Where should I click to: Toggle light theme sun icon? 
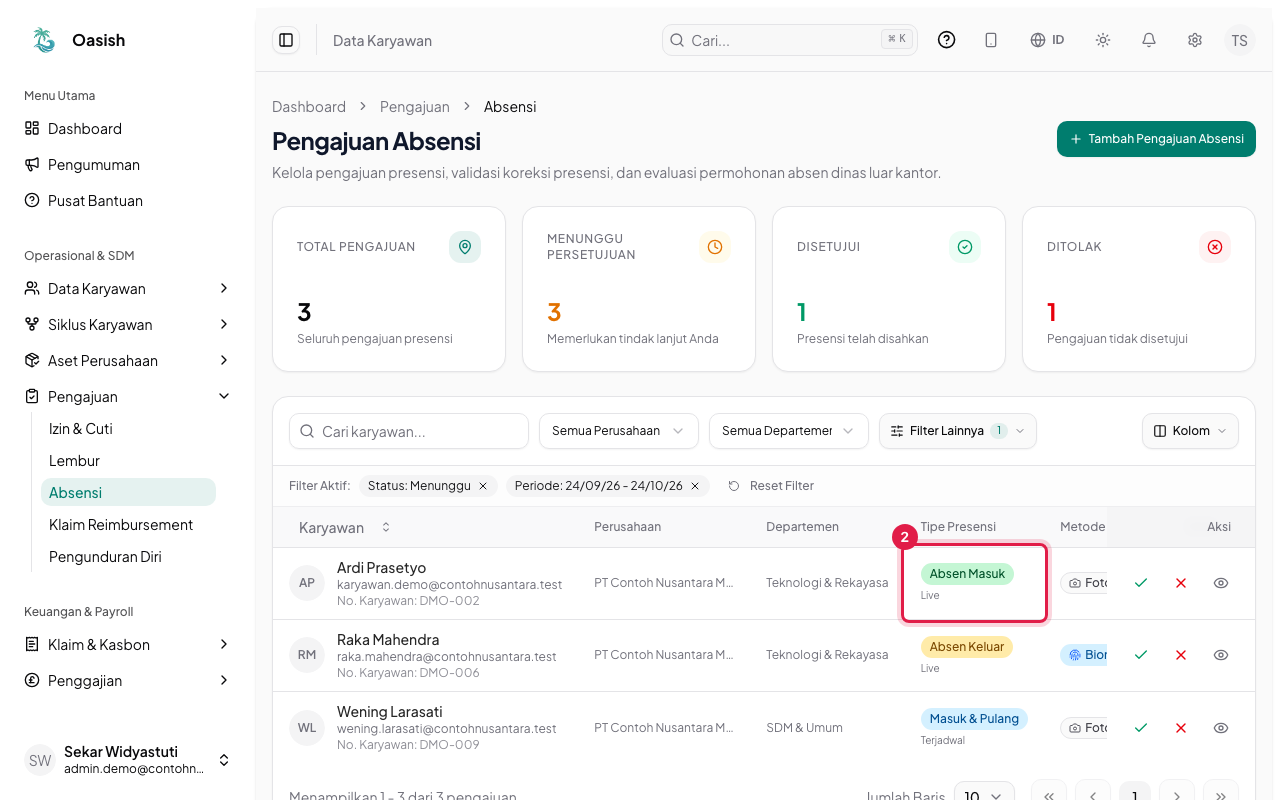(1103, 40)
